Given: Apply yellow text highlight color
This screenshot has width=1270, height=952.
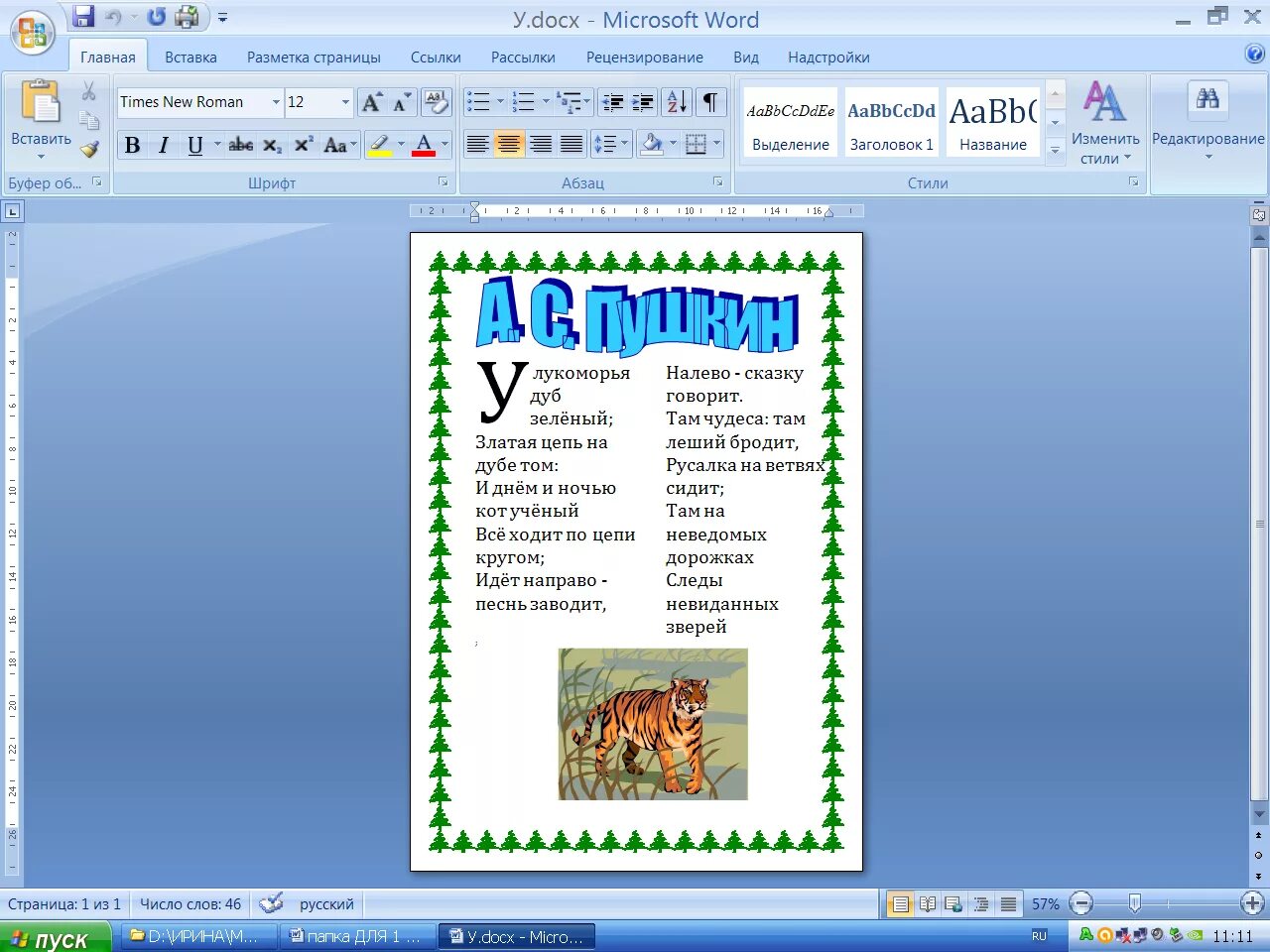Looking at the screenshot, I should pyautogui.click(x=379, y=146).
